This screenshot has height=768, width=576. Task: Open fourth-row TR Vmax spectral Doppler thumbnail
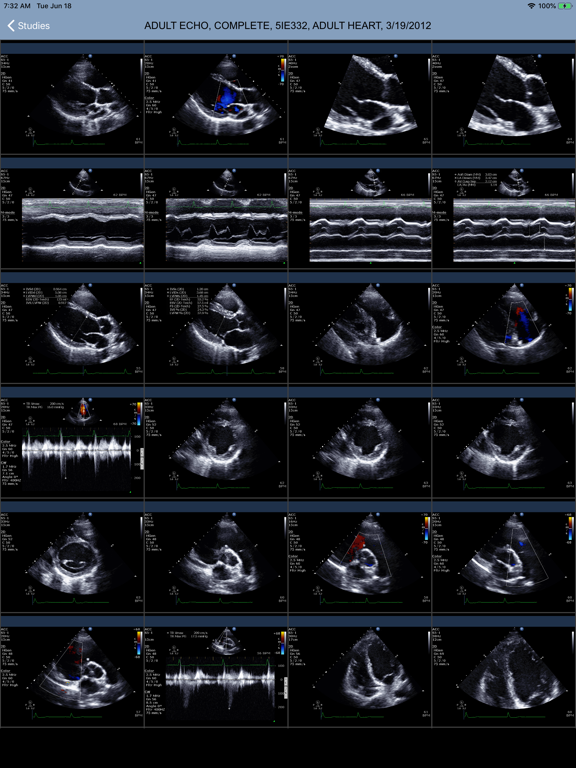(72, 442)
